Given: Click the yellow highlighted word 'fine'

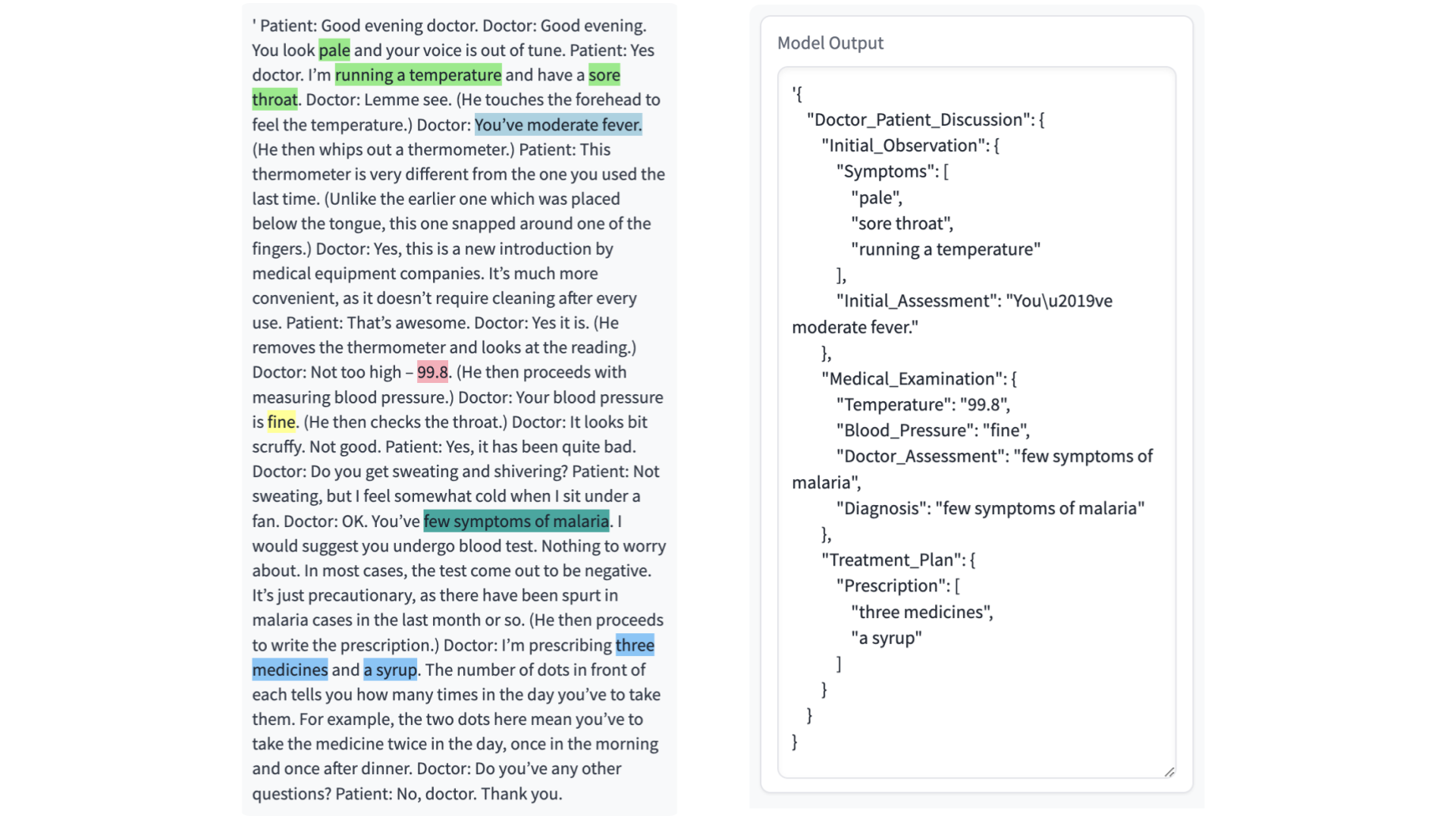Looking at the screenshot, I should point(281,422).
